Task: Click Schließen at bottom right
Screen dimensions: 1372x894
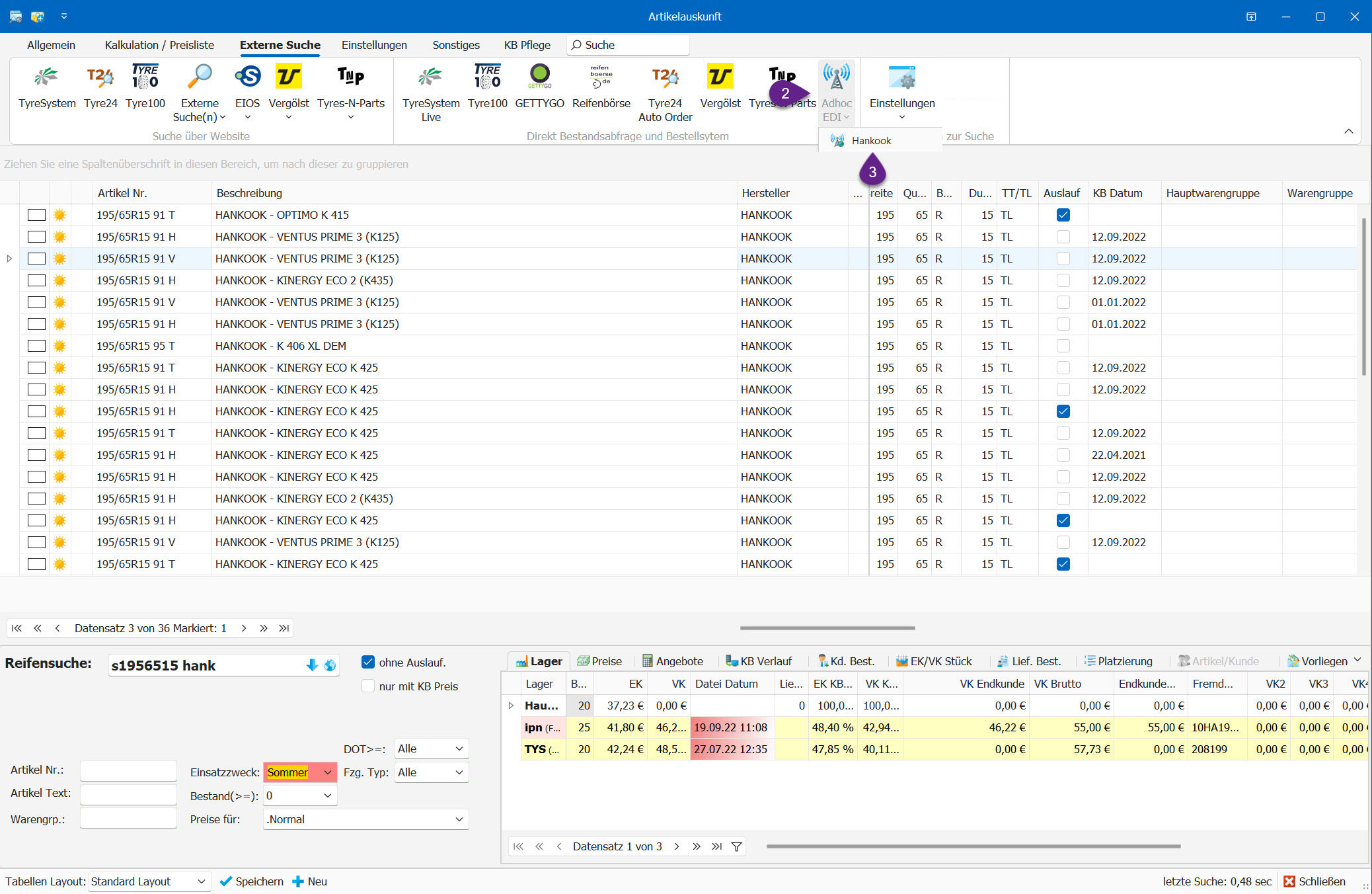Action: 1315,881
